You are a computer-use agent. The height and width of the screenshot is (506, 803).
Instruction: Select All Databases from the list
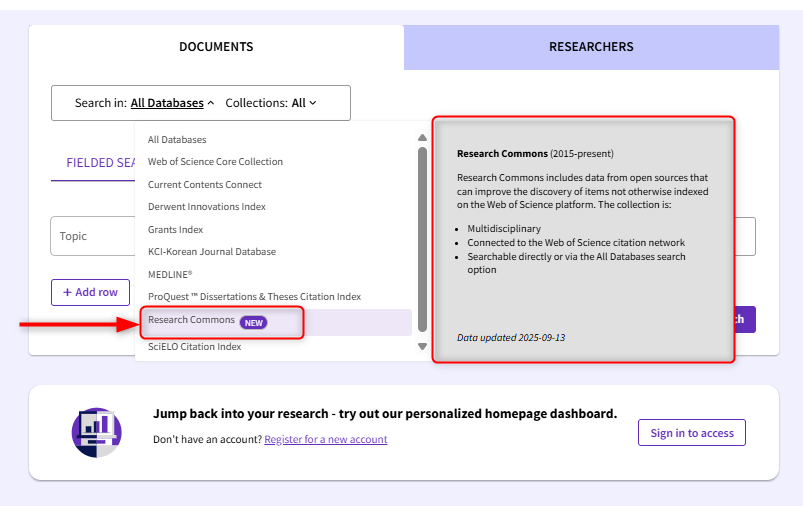tap(177, 140)
